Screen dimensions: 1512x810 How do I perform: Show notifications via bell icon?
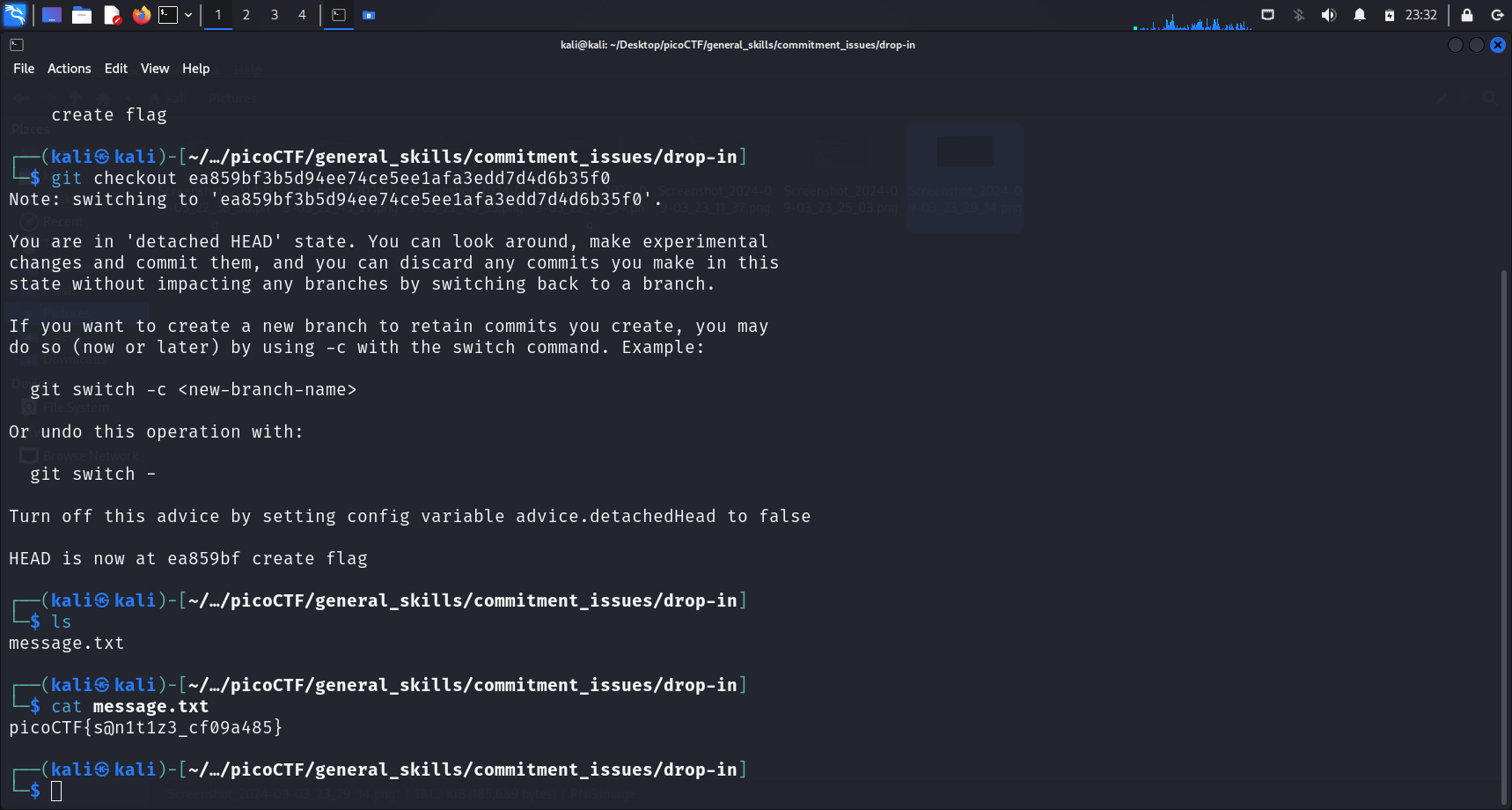pos(1360,15)
